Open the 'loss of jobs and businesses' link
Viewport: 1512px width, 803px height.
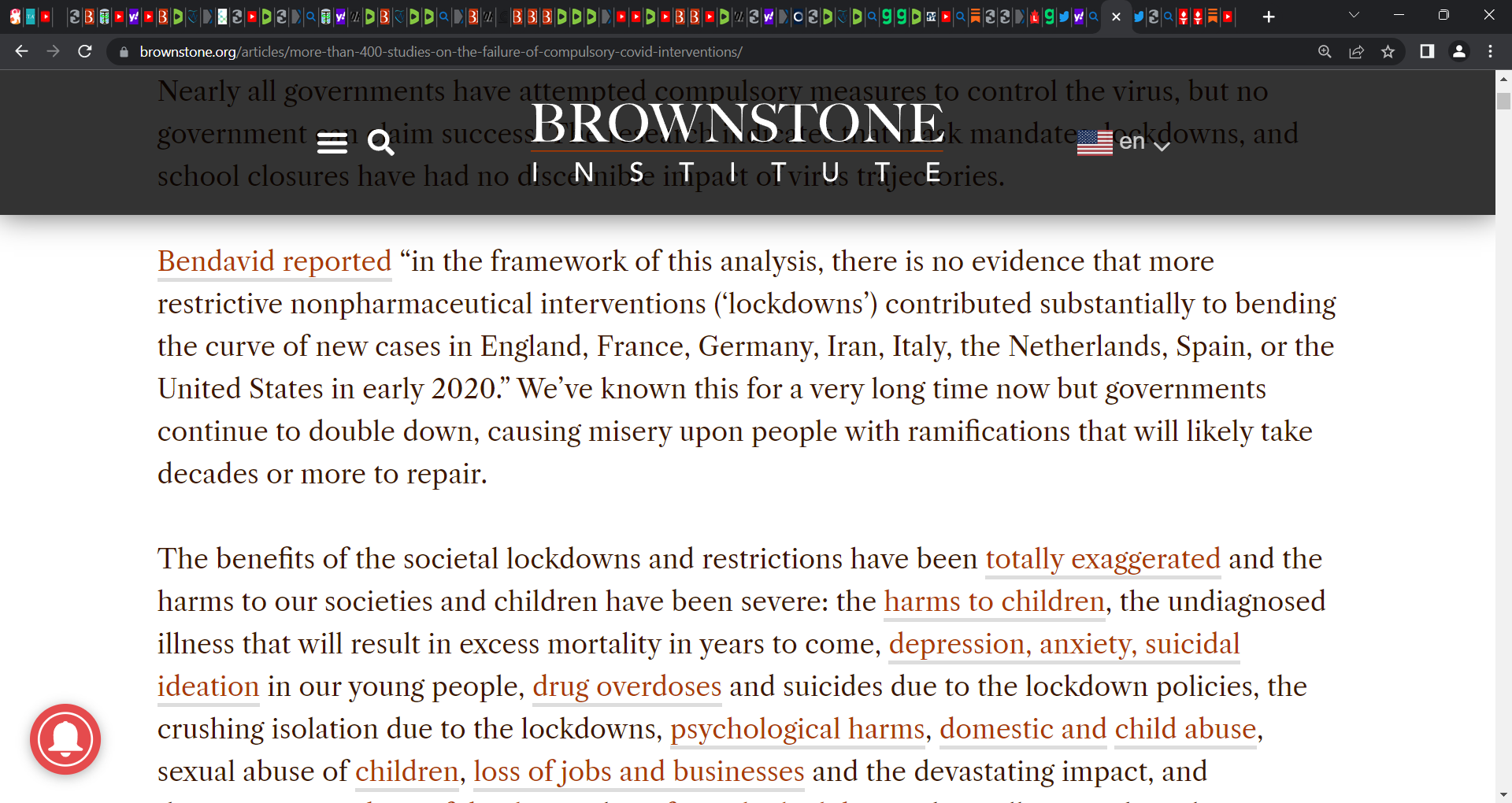click(x=639, y=772)
